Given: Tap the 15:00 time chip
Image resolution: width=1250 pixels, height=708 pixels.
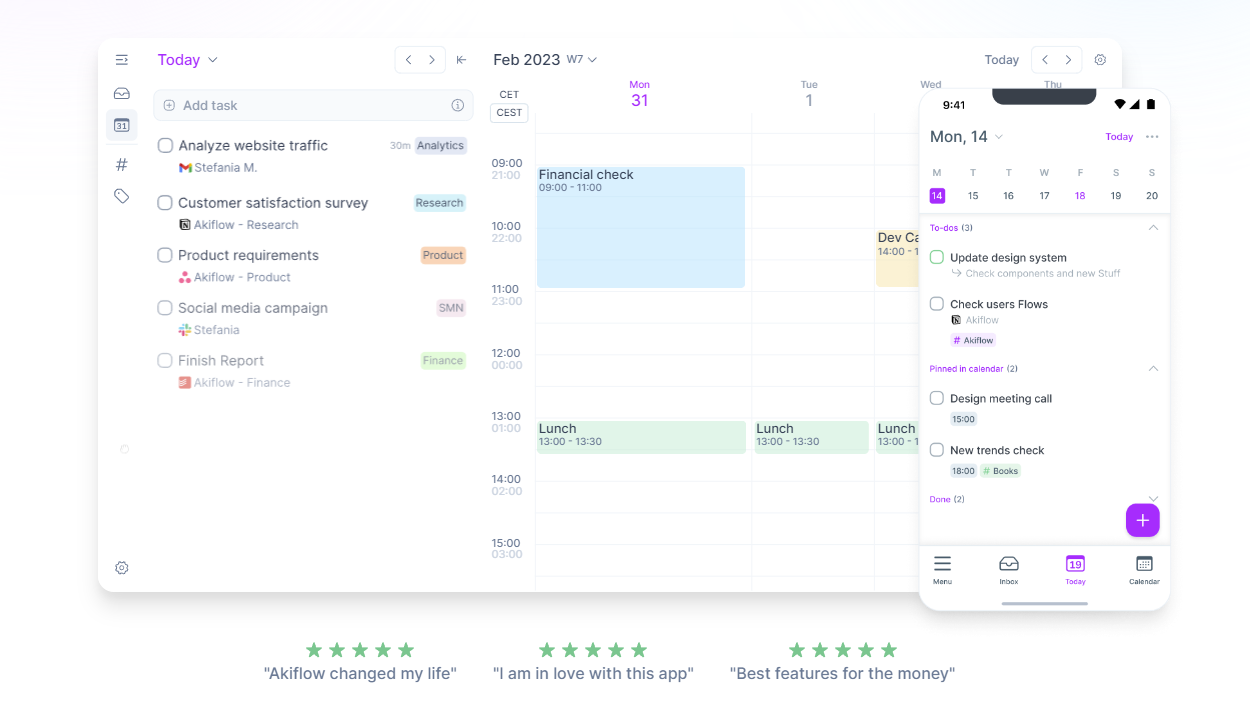Looking at the screenshot, I should tap(963, 419).
